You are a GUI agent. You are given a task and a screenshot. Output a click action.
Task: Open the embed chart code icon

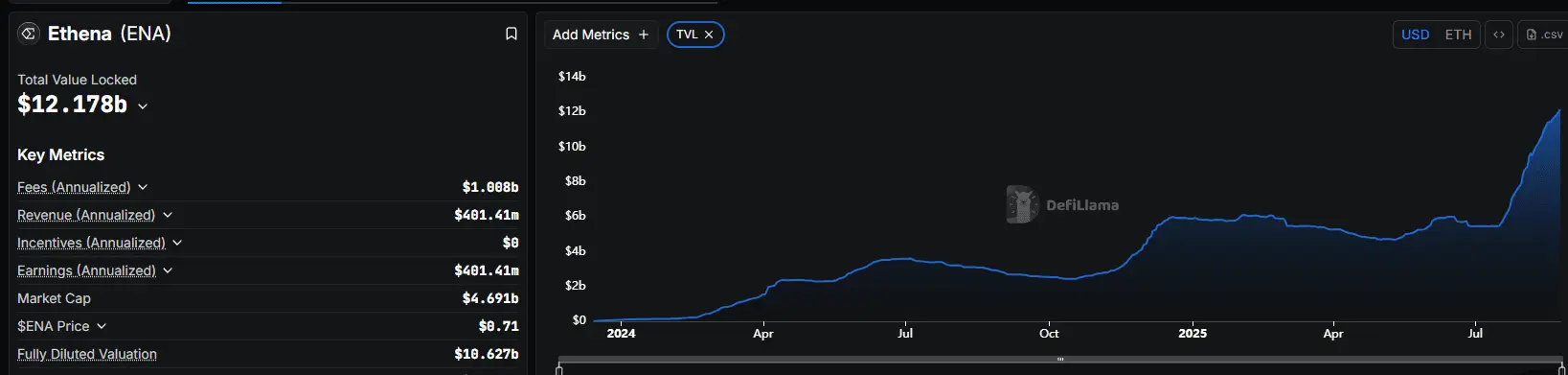click(1499, 35)
